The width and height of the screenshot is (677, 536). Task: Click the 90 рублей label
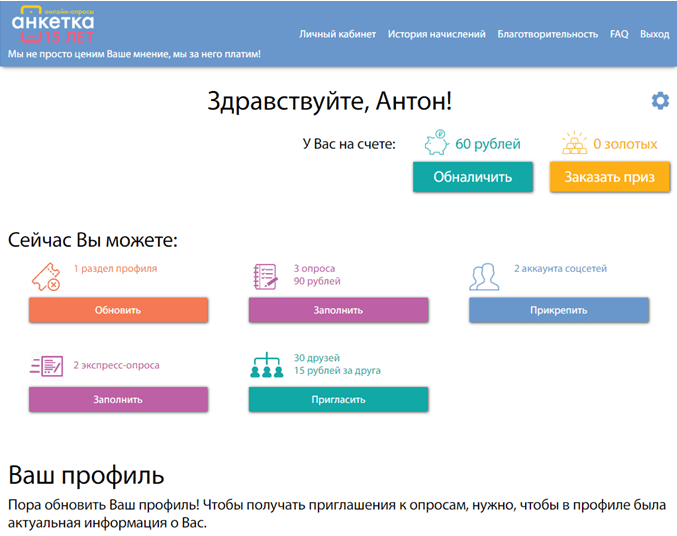pyautogui.click(x=317, y=281)
